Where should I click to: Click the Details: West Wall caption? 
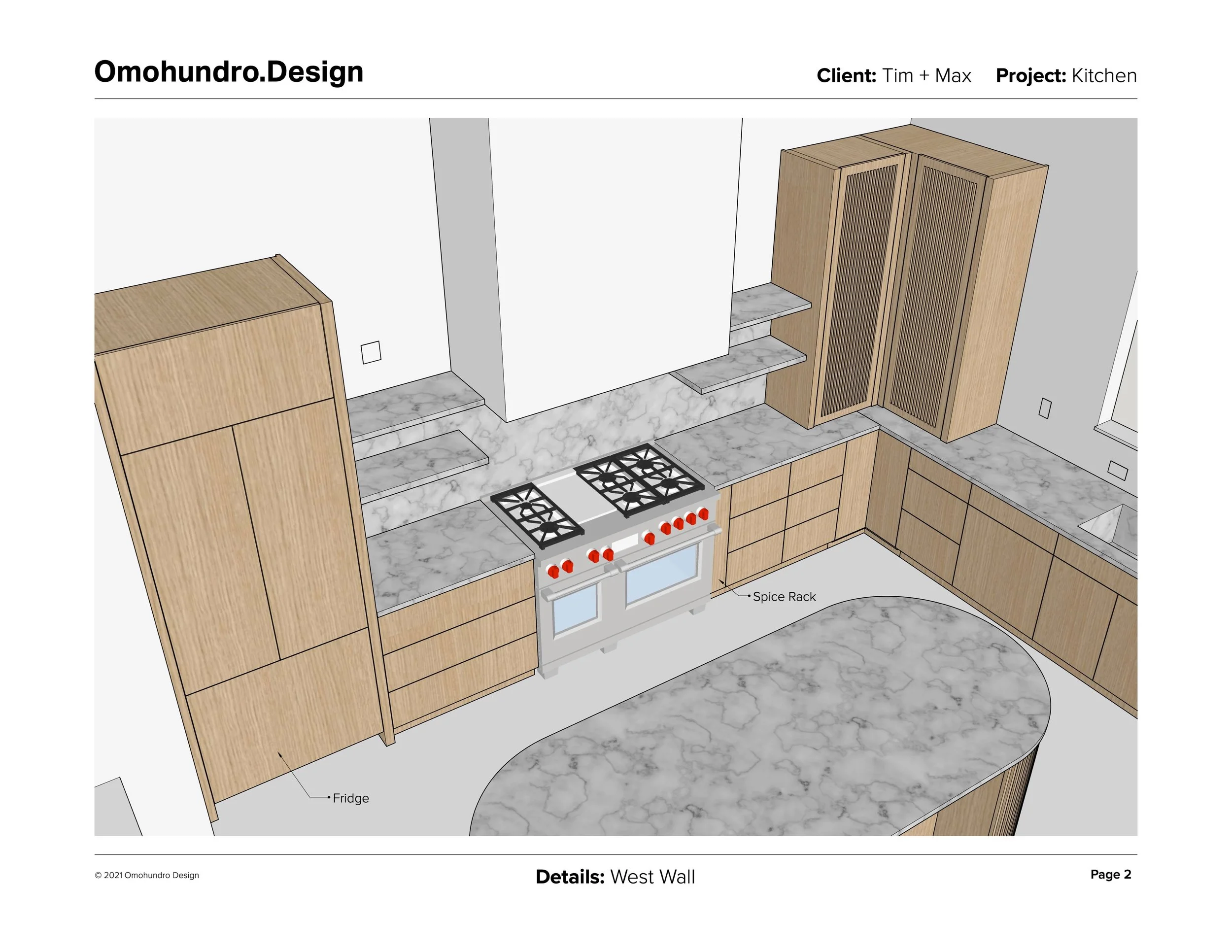(615, 877)
